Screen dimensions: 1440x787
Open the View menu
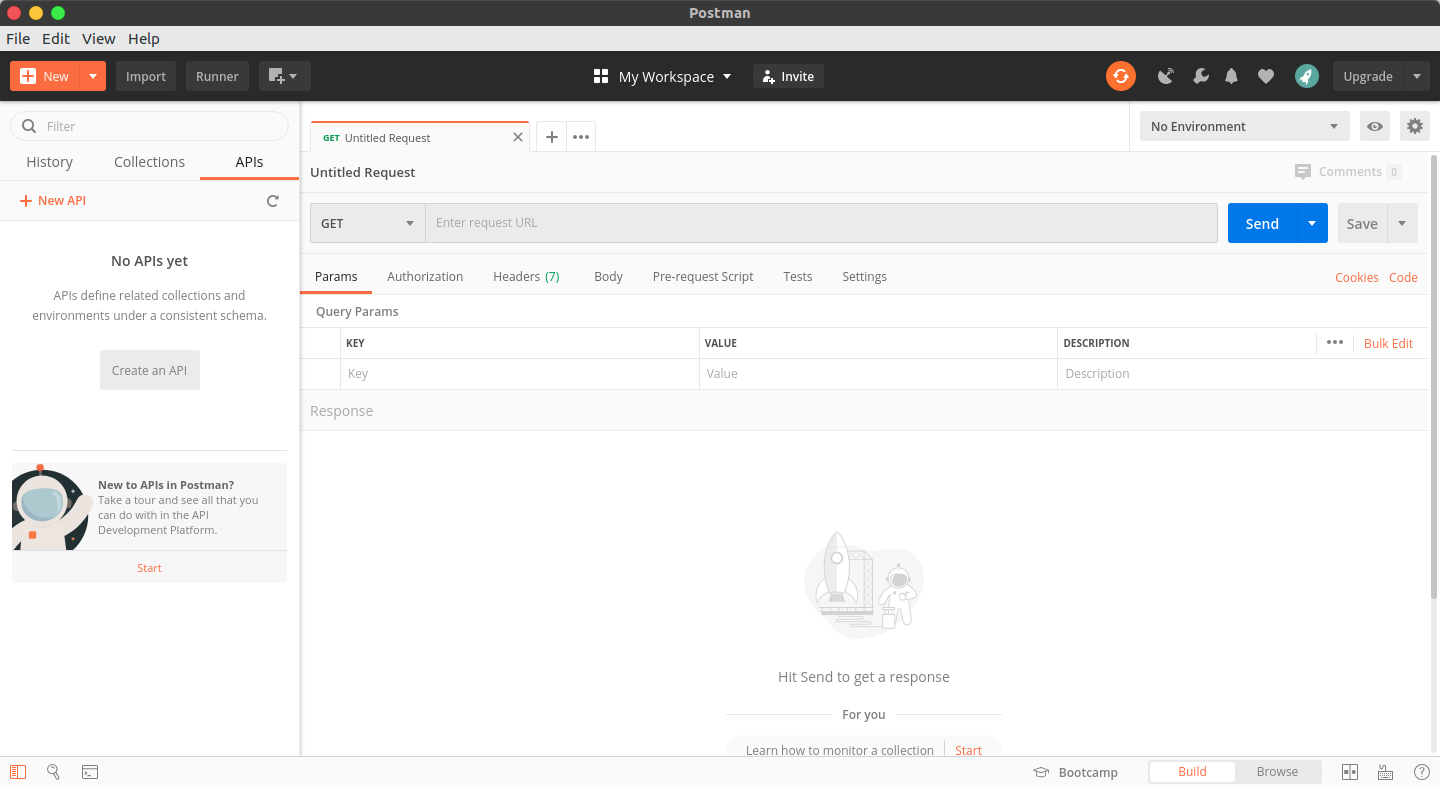(99, 38)
